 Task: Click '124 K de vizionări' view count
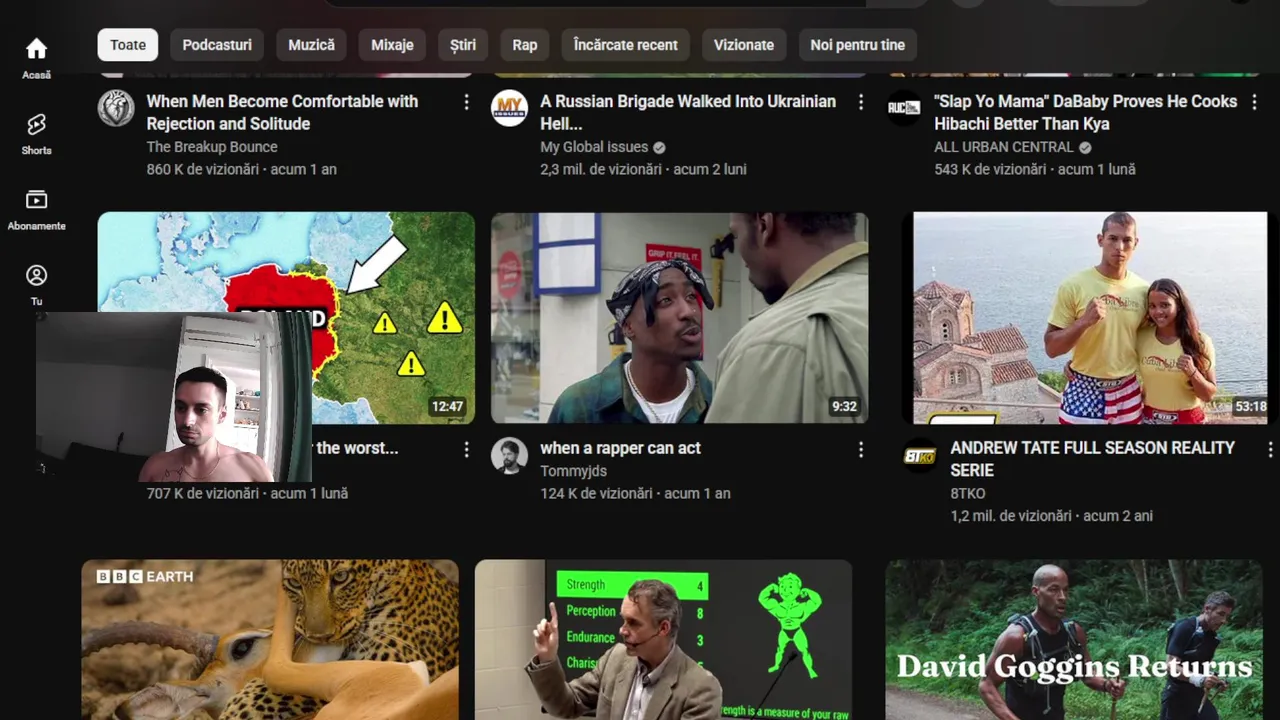click(x=597, y=494)
